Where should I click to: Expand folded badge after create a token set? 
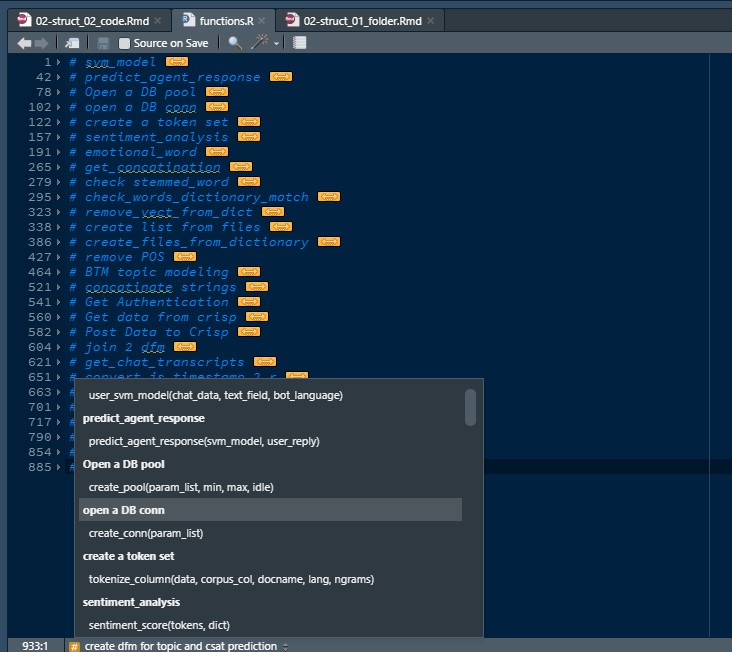pyautogui.click(x=249, y=122)
